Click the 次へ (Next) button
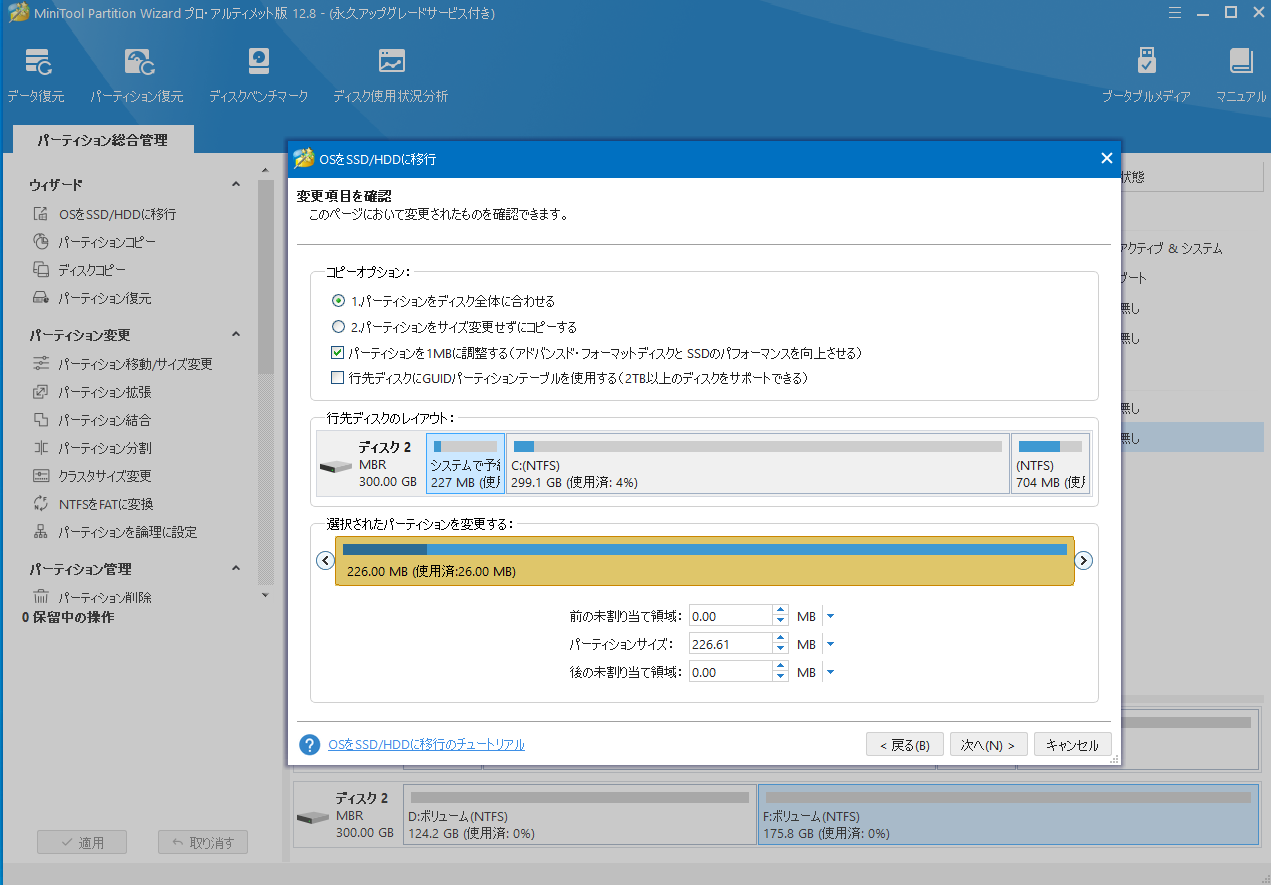1271x885 pixels. tap(987, 744)
